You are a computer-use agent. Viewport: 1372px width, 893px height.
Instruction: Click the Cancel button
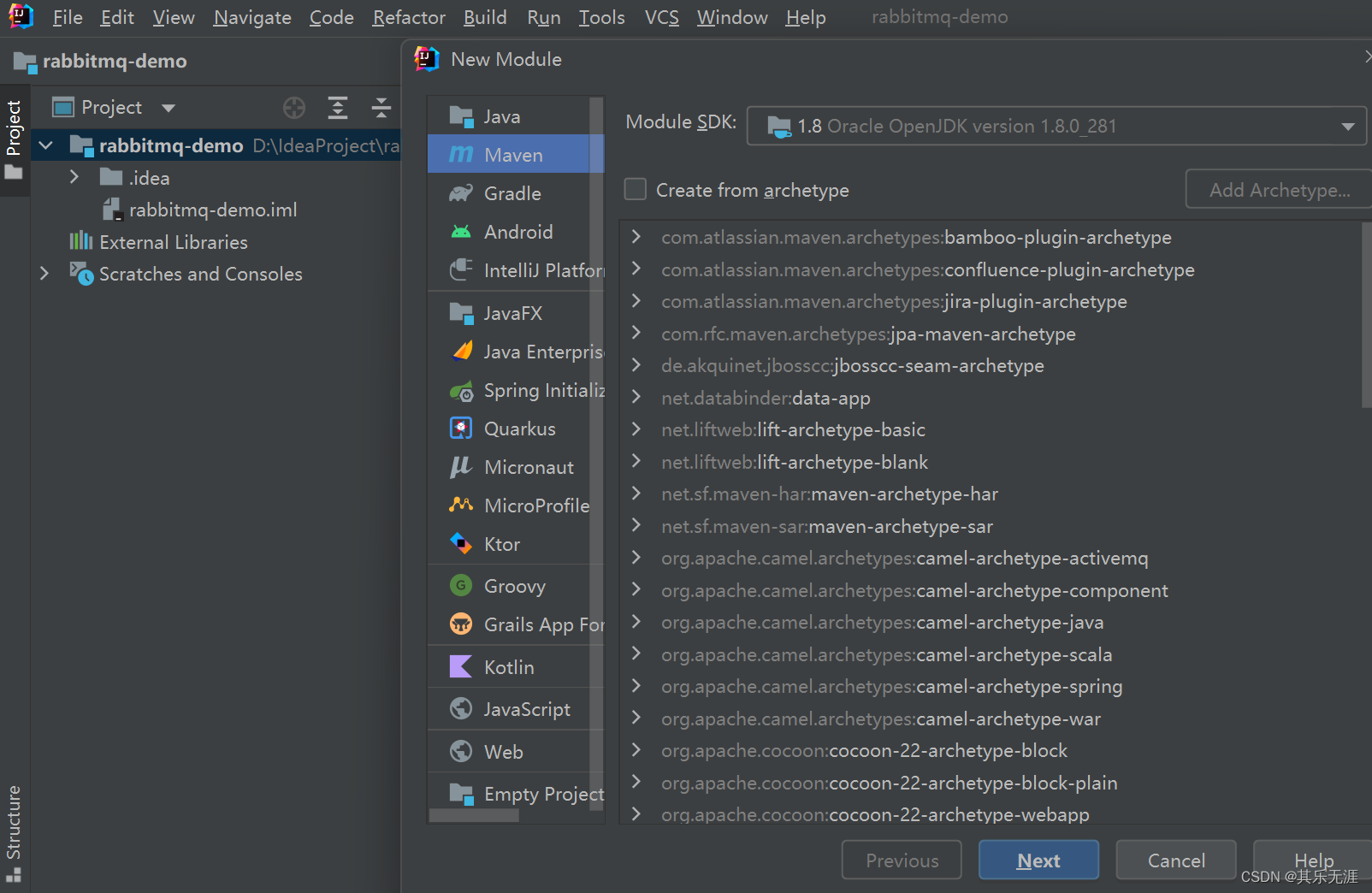click(1176, 860)
